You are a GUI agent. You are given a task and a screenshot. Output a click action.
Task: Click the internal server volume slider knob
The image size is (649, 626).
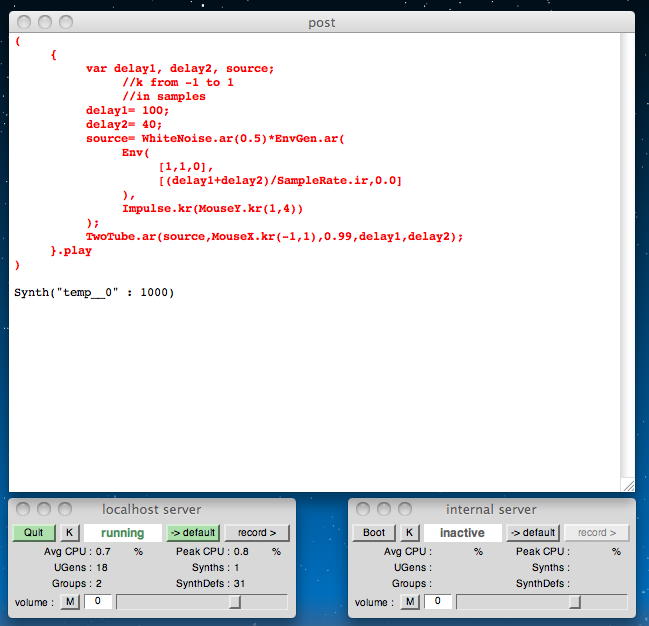575,602
